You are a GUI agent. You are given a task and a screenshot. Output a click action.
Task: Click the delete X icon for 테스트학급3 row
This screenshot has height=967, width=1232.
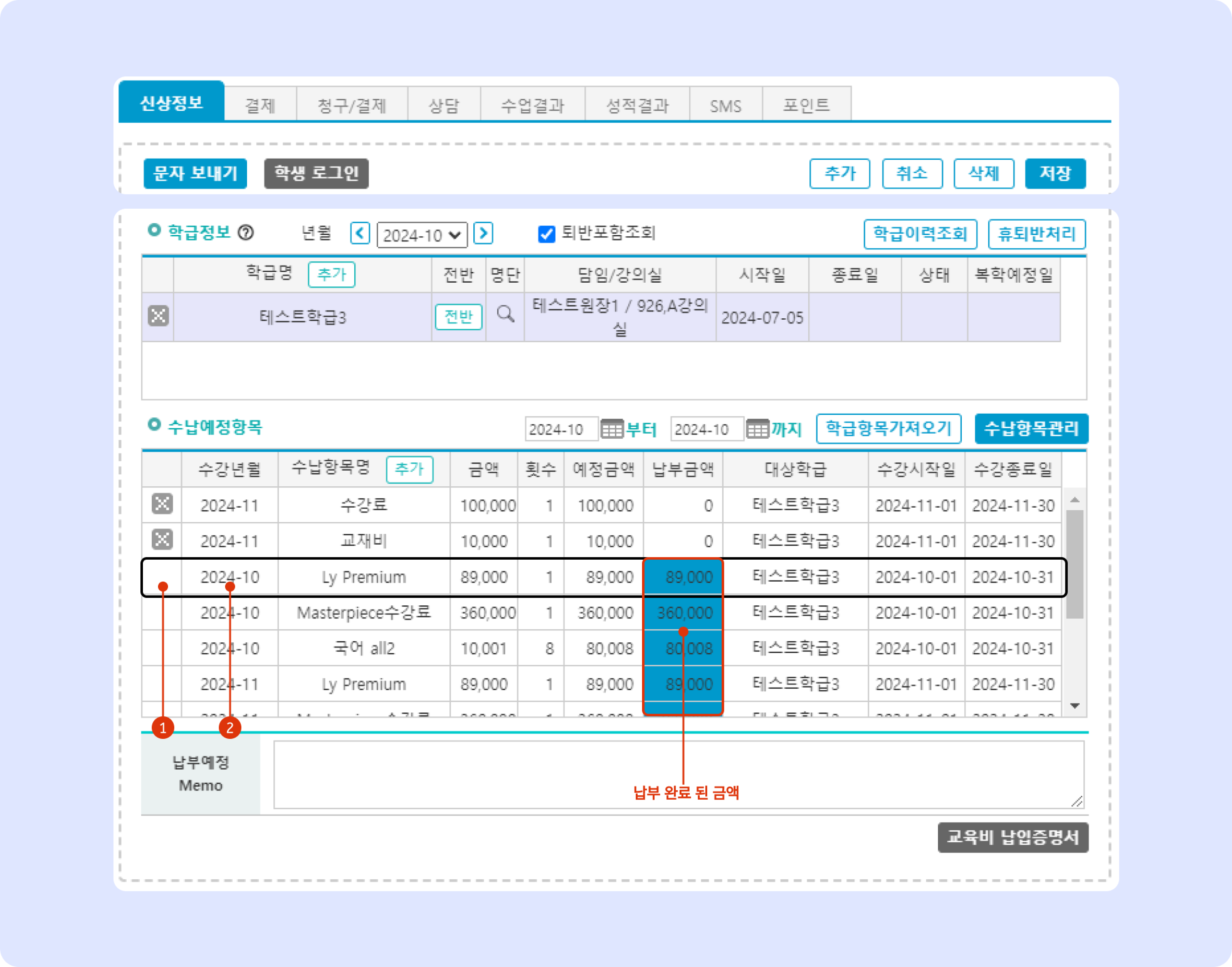click(158, 316)
